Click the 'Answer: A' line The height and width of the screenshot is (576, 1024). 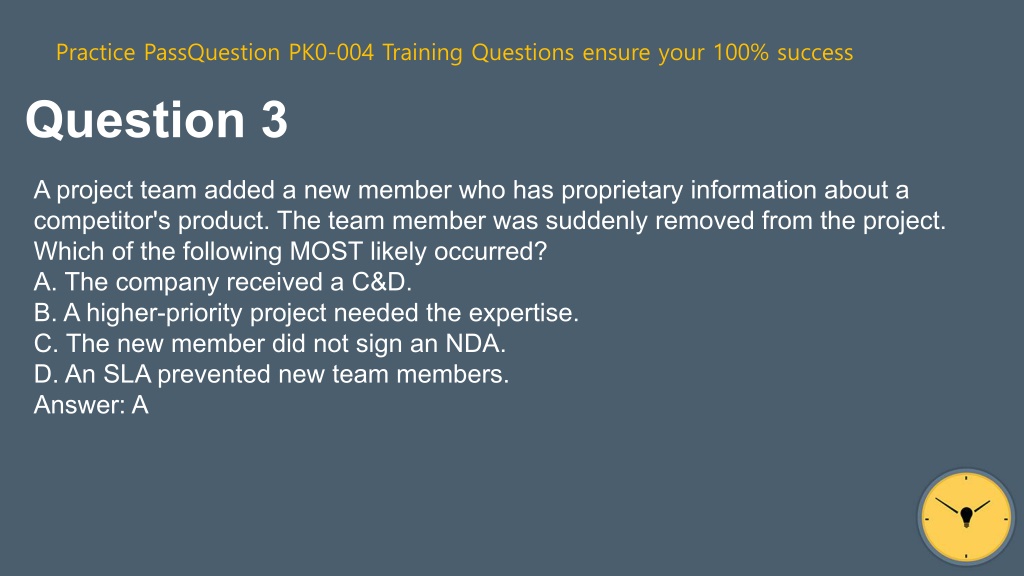pyautogui.click(x=91, y=405)
